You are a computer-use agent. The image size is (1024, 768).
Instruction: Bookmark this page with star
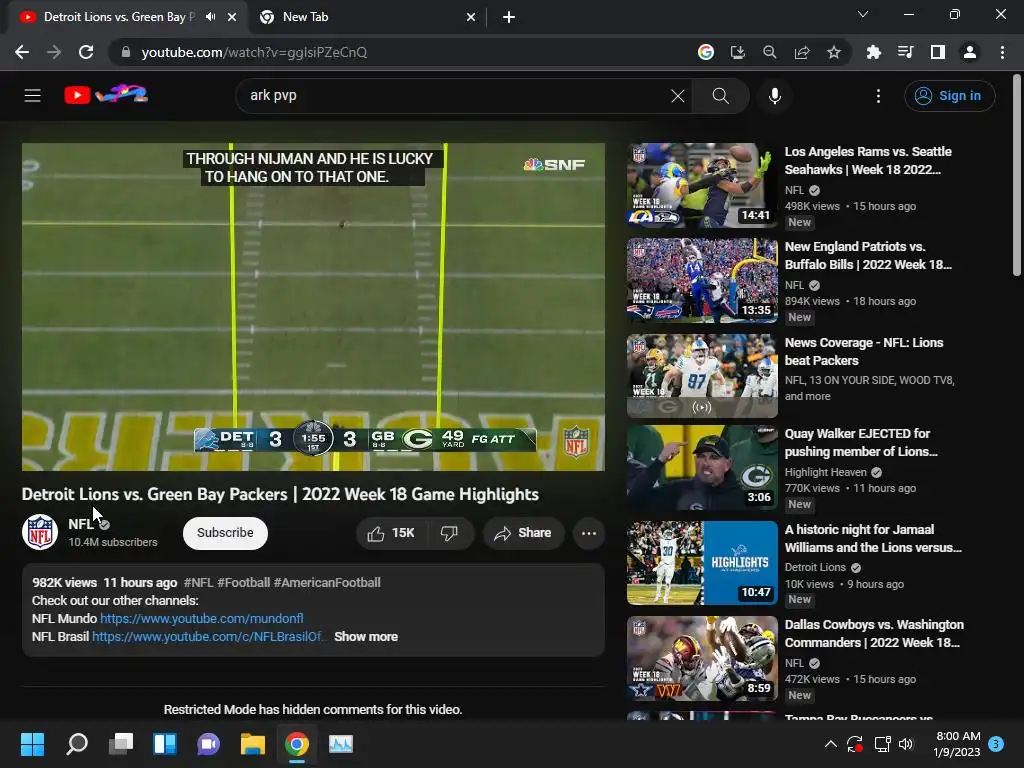click(x=834, y=52)
